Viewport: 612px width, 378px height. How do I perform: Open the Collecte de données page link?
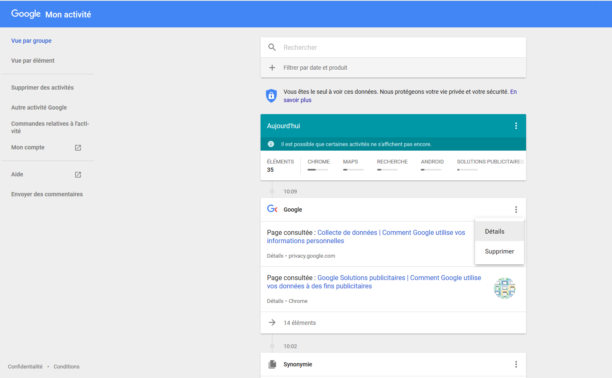pos(366,237)
